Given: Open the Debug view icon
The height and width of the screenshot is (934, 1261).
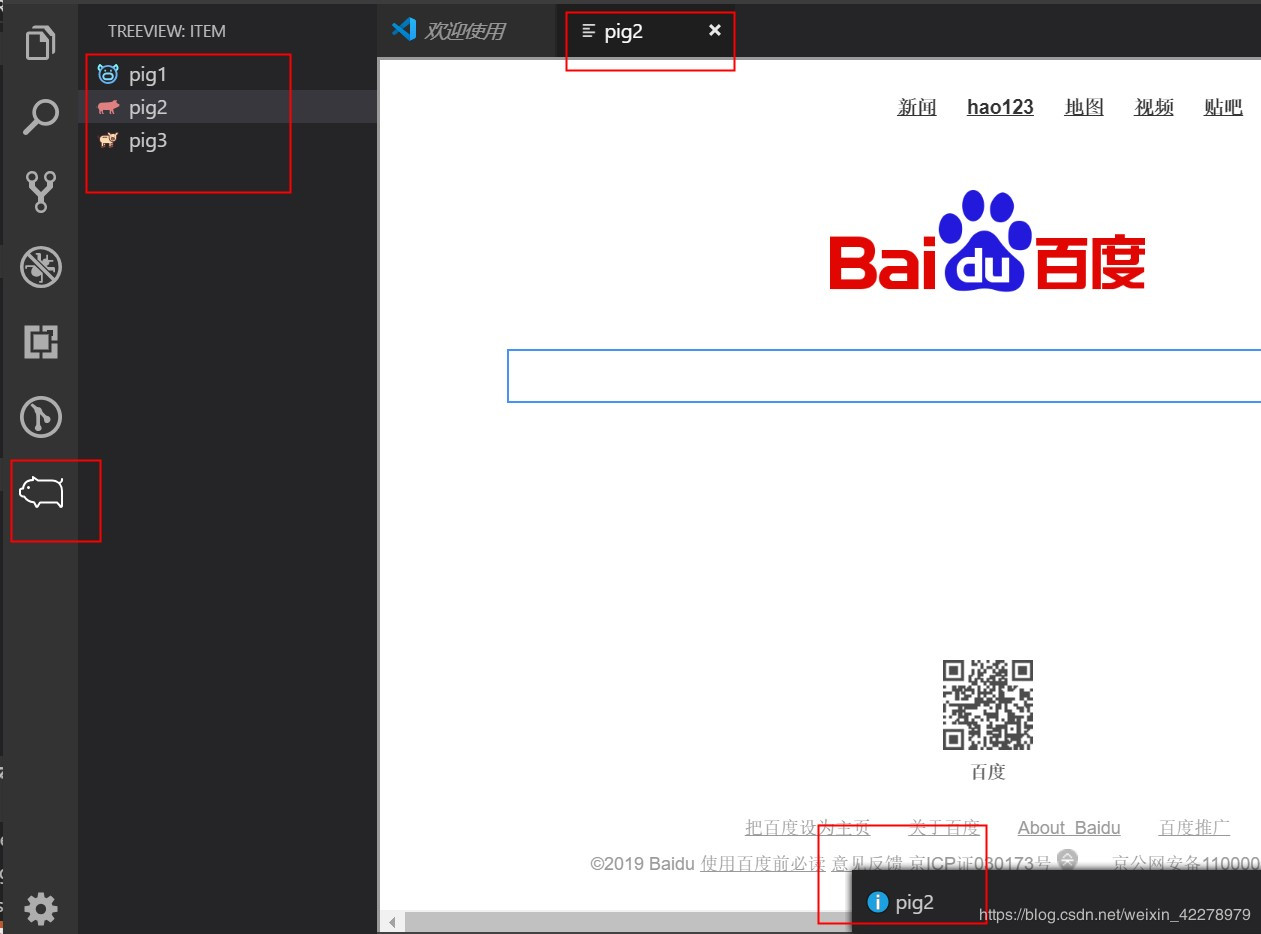Looking at the screenshot, I should pos(41,266).
